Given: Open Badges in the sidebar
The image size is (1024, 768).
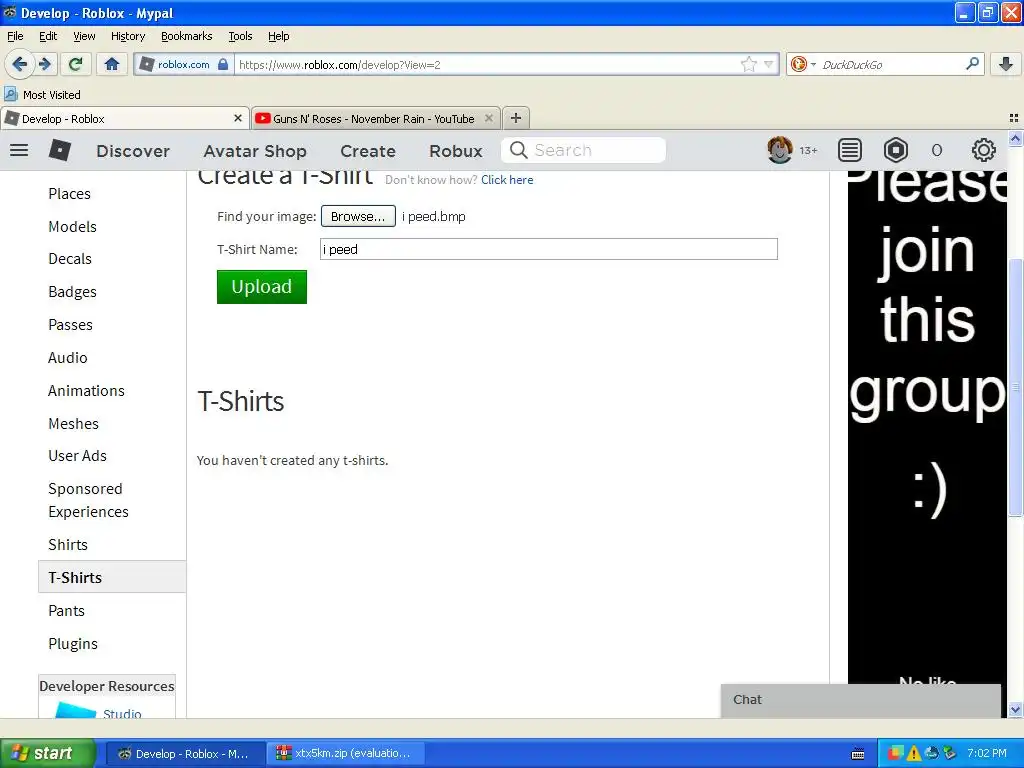Looking at the screenshot, I should click(x=72, y=292).
